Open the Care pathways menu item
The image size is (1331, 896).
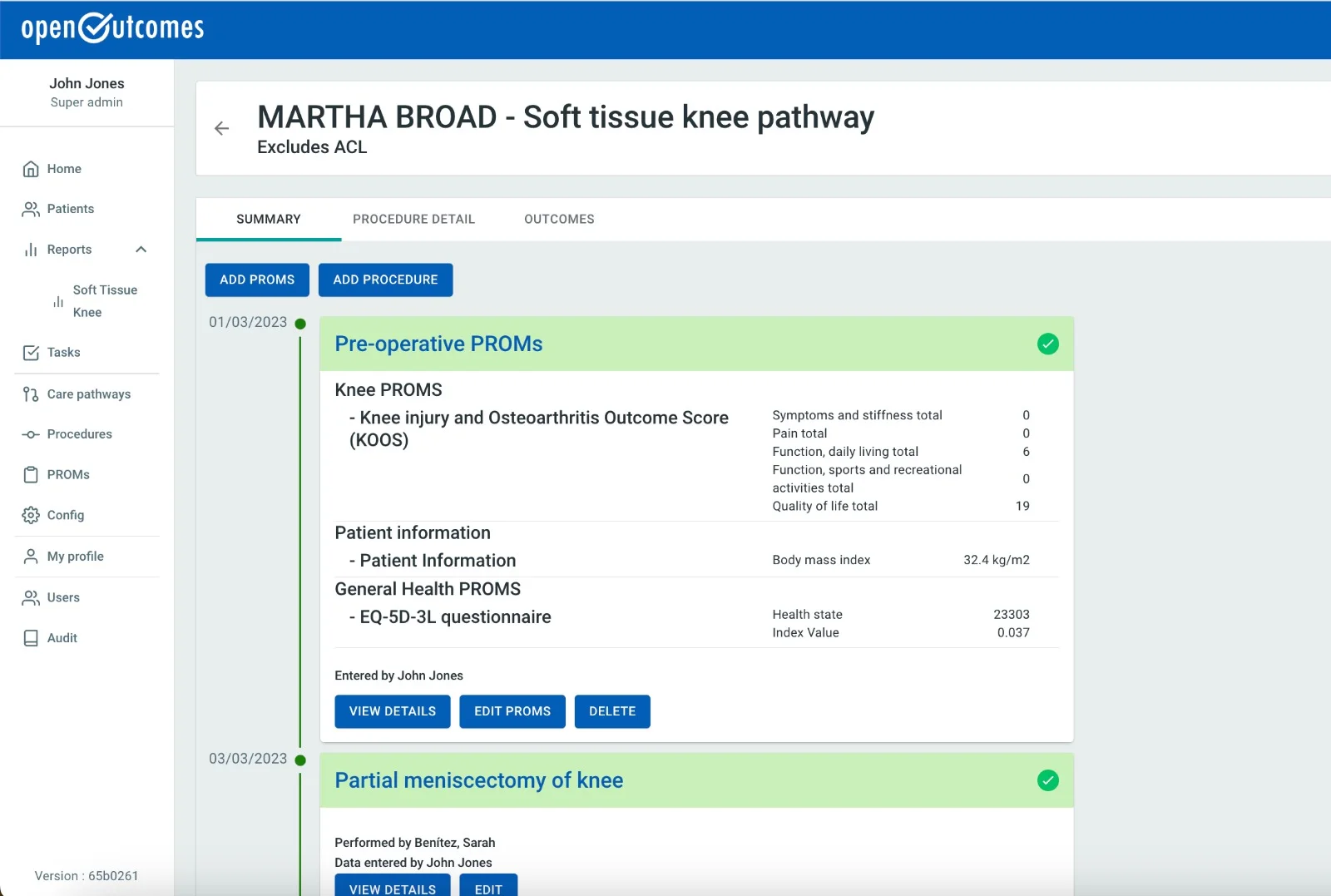[88, 394]
